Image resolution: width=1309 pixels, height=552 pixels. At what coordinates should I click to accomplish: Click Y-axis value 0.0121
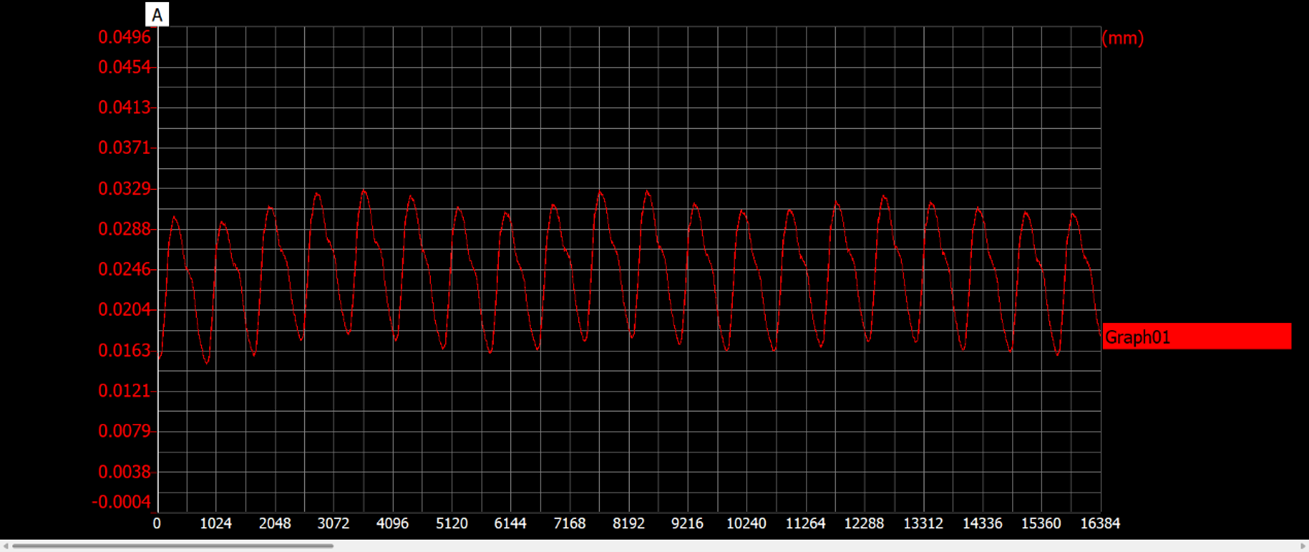[124, 391]
